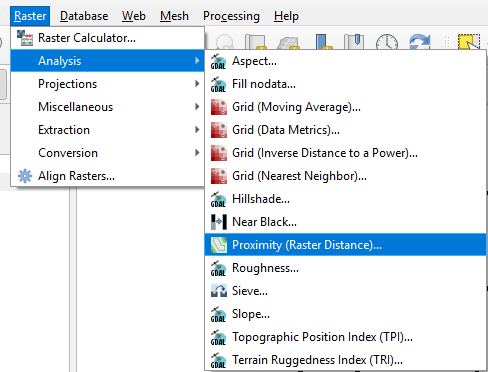Open Proximity (Raster Distance) tool
This screenshot has height=372, width=488.
[x=345, y=245]
